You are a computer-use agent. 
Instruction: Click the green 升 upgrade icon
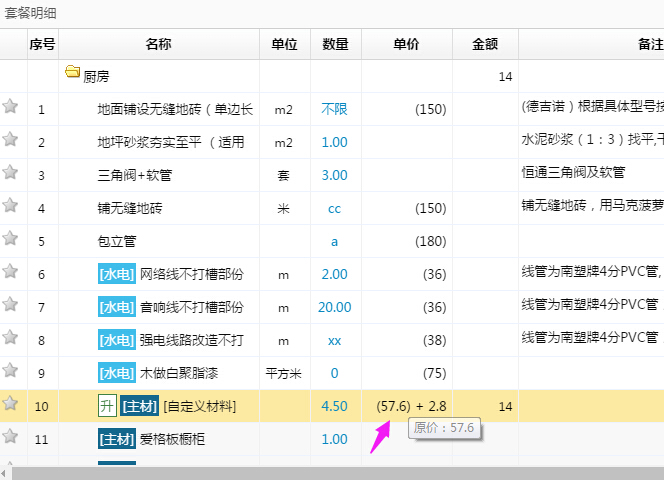(106, 406)
